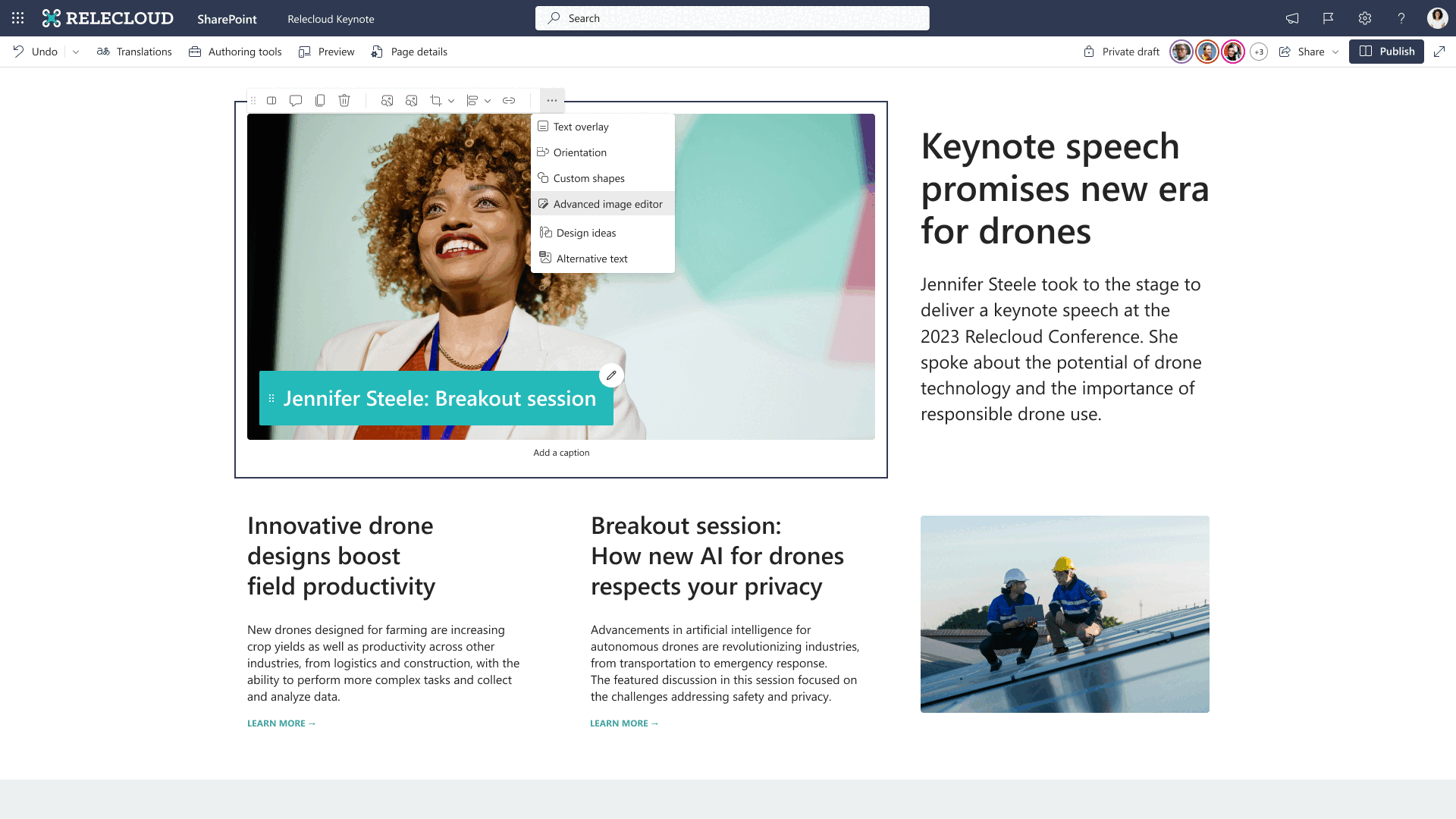Click the Preview page icon
The width and height of the screenshot is (1456, 819).
pyautogui.click(x=306, y=51)
